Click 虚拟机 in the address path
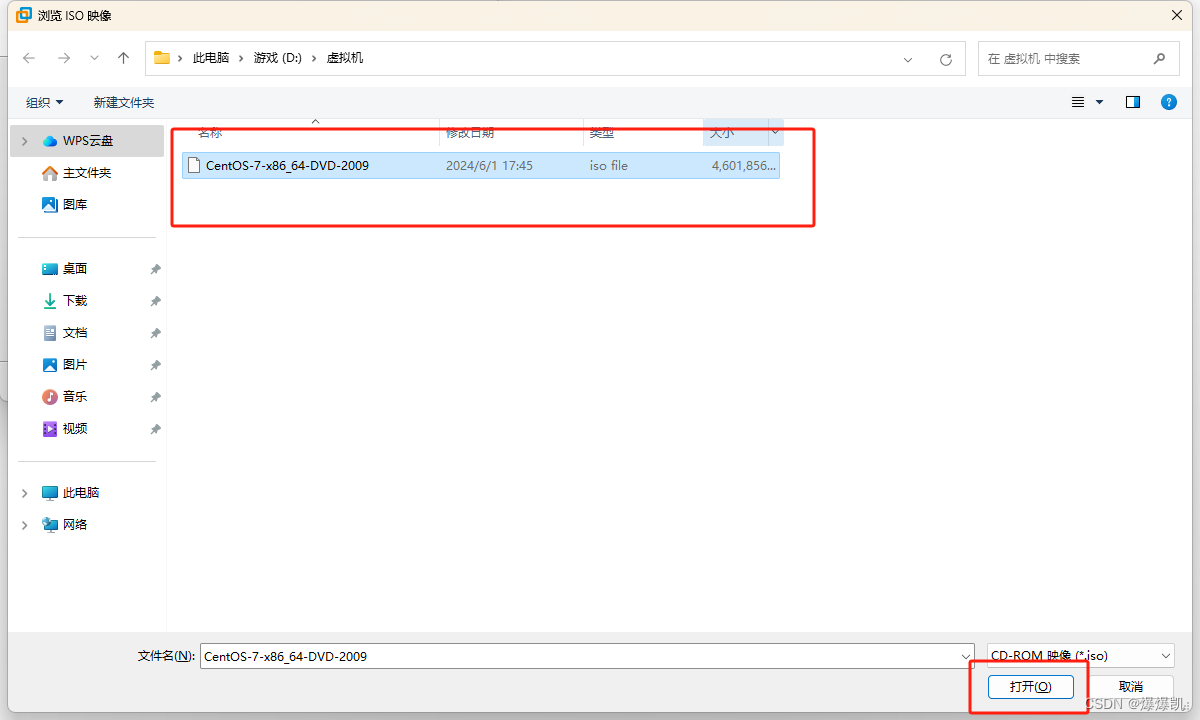The width and height of the screenshot is (1200, 720). click(345, 58)
